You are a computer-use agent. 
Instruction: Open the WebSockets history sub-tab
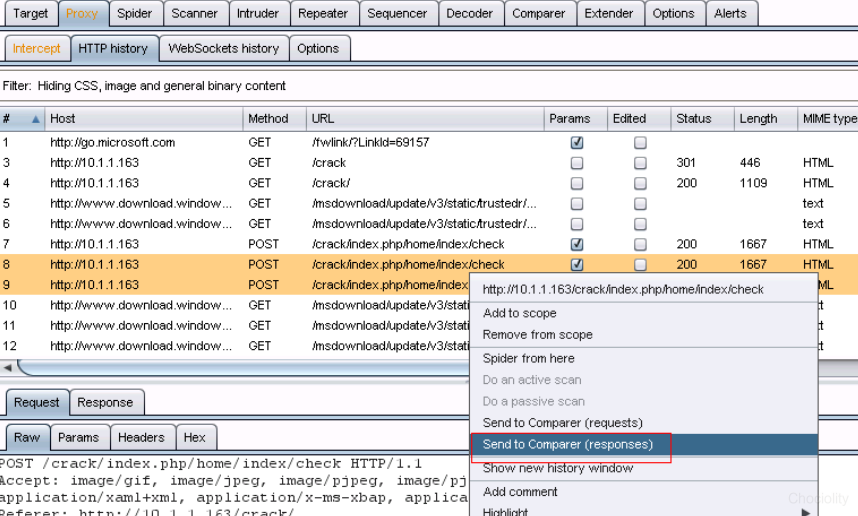tap(224, 48)
